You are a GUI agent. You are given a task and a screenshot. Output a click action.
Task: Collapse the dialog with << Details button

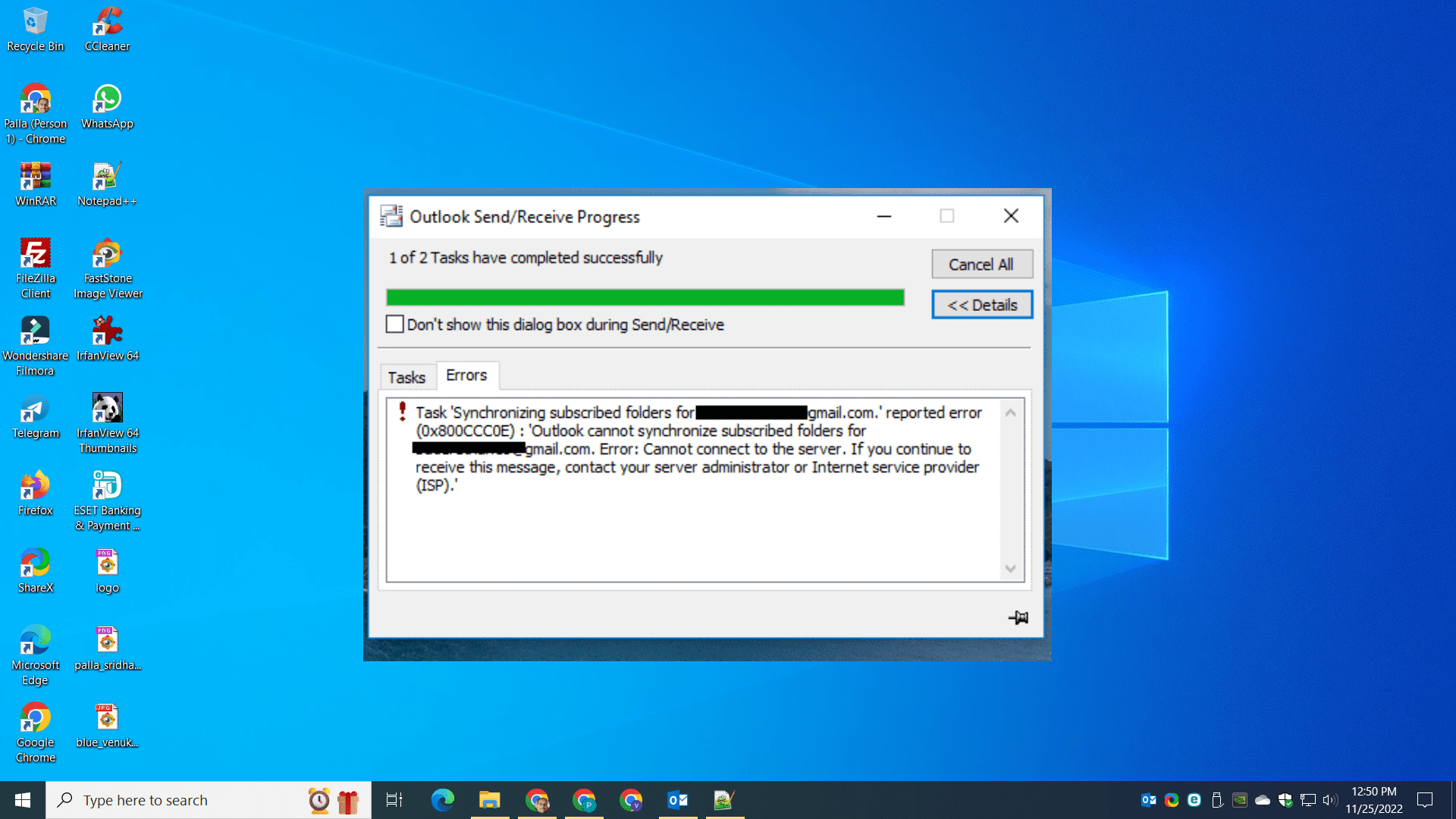coord(982,305)
